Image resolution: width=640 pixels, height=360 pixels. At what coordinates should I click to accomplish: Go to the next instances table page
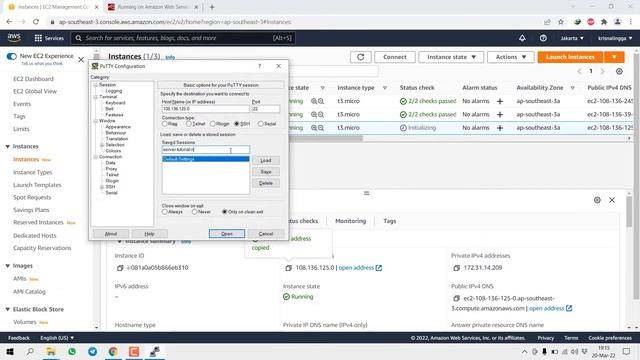602,71
